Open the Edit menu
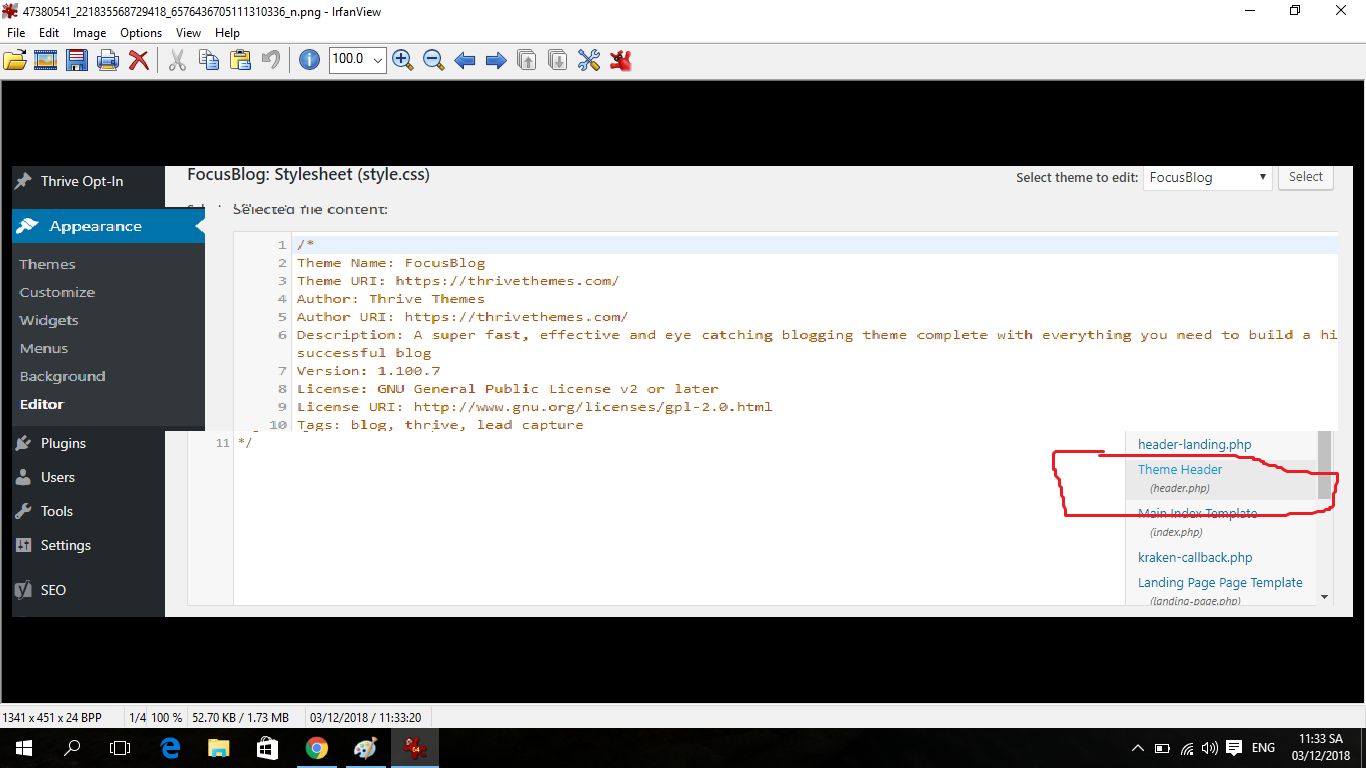Viewport: 1366px width, 768px height. coord(49,33)
